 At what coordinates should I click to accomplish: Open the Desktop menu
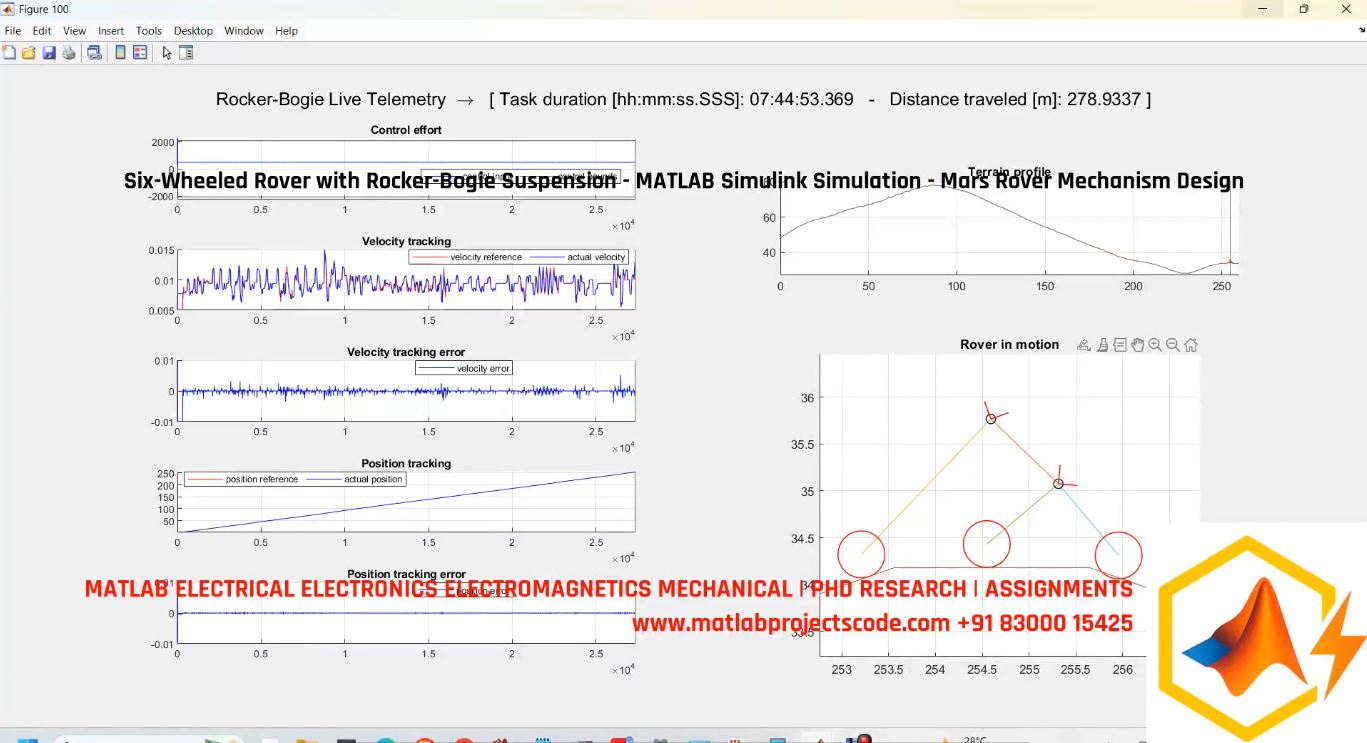193,30
